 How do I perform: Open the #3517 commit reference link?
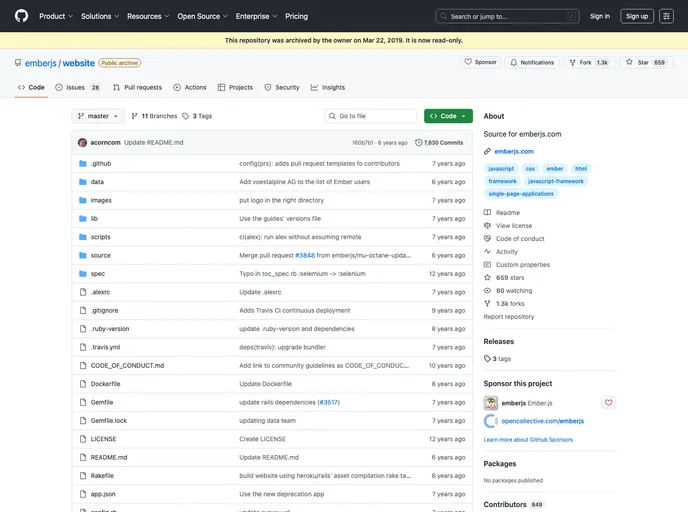(329, 402)
